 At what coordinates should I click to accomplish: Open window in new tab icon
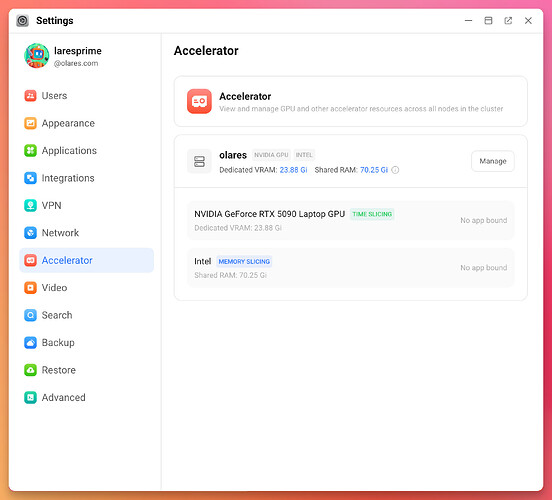(x=508, y=21)
